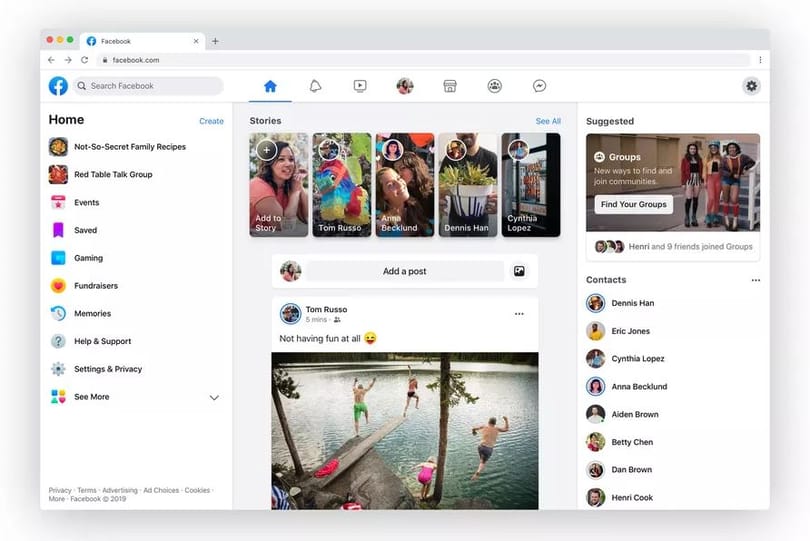Screen dimensions: 810x541
Task: Click the Add a post field
Action: (x=404, y=271)
